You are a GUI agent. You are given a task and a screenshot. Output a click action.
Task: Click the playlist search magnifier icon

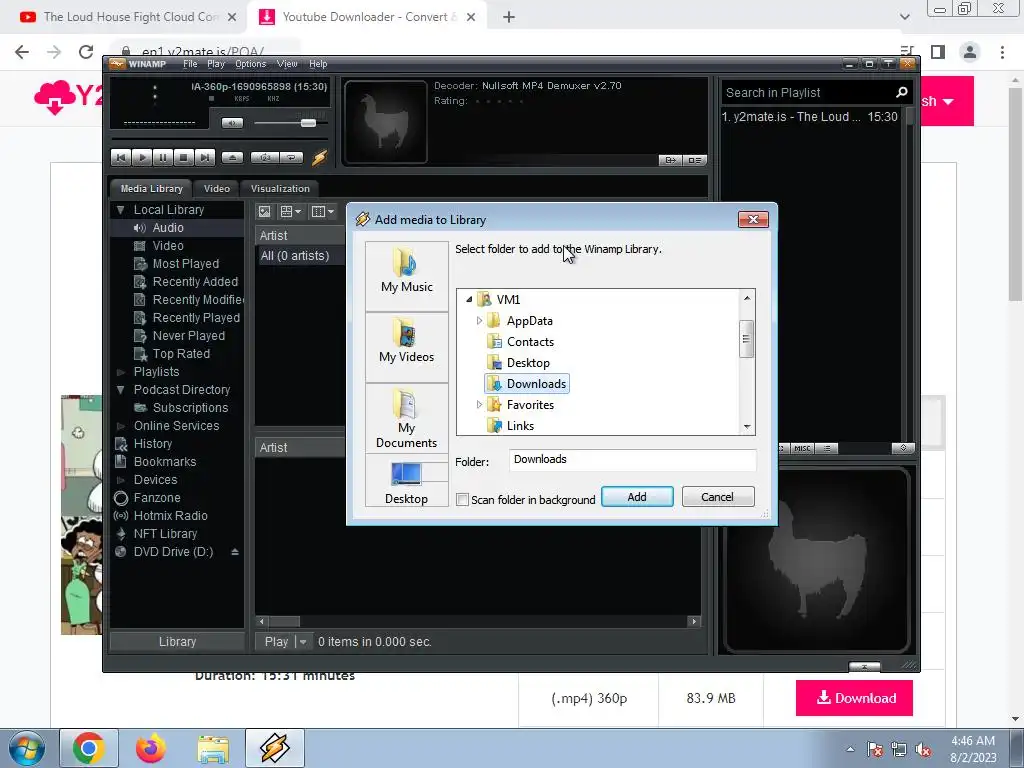[x=901, y=93]
